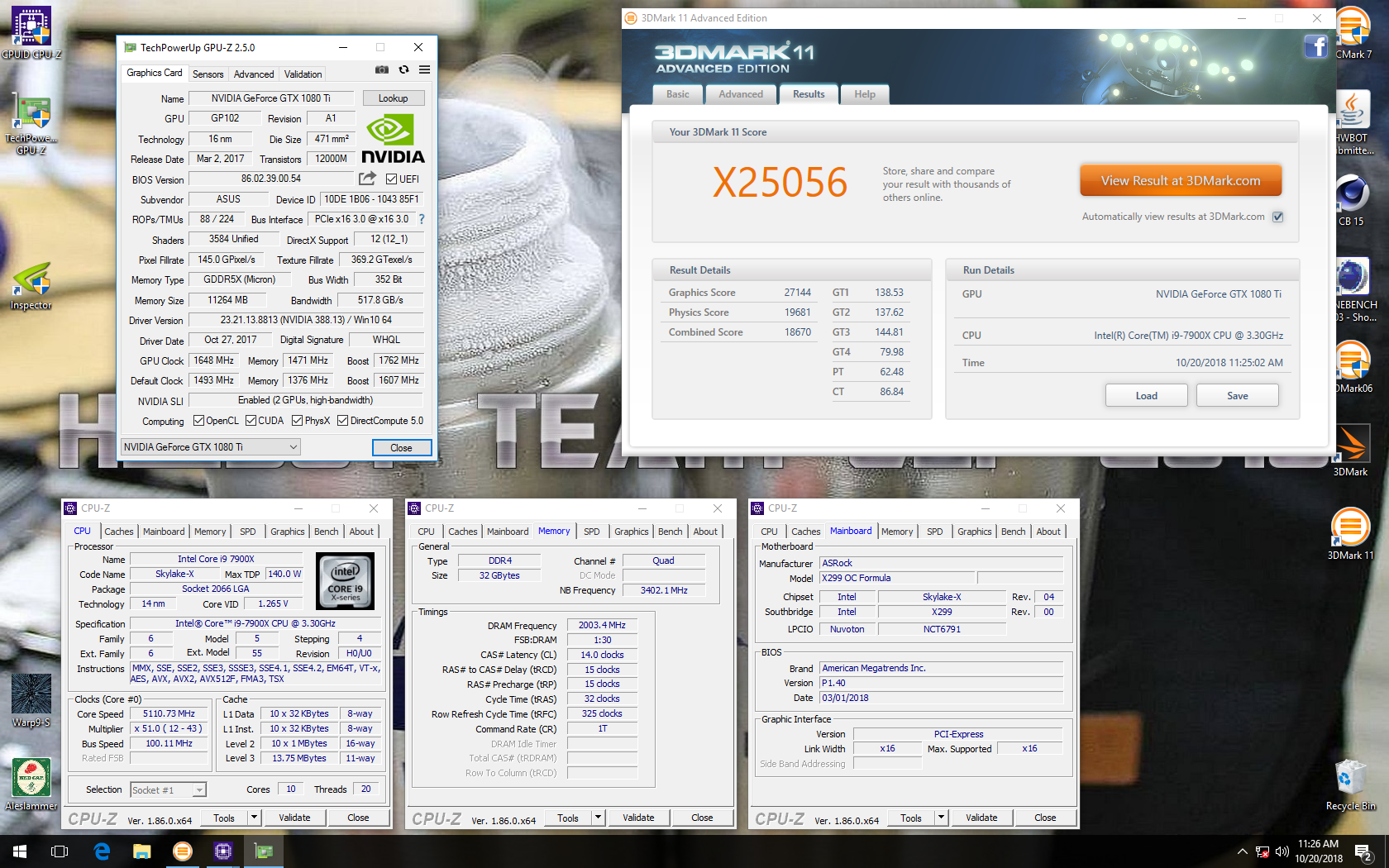Open the Aleslammer desktop icon
The width and height of the screenshot is (1389, 868).
click(x=31, y=785)
